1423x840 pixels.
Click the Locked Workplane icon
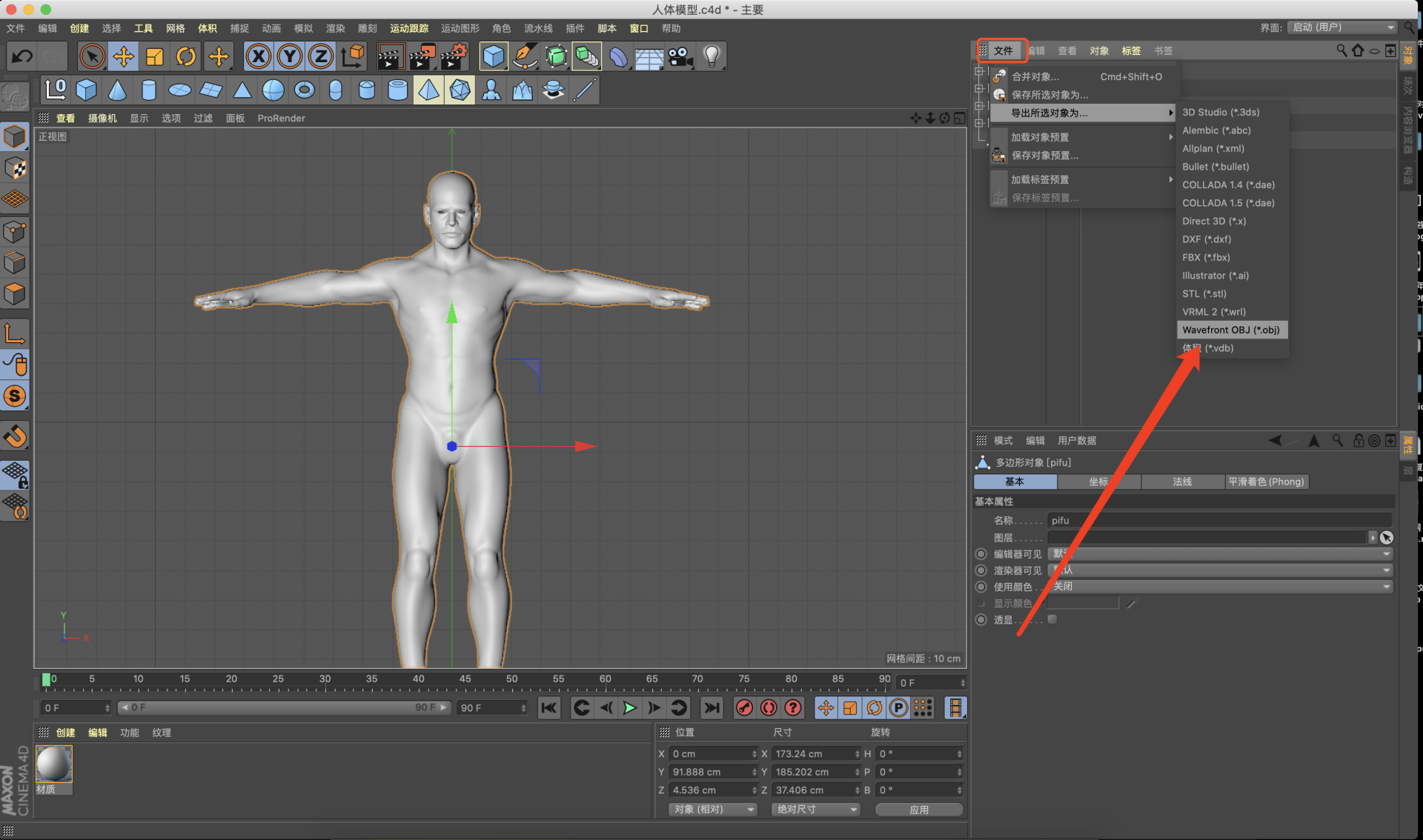pyautogui.click(x=16, y=475)
